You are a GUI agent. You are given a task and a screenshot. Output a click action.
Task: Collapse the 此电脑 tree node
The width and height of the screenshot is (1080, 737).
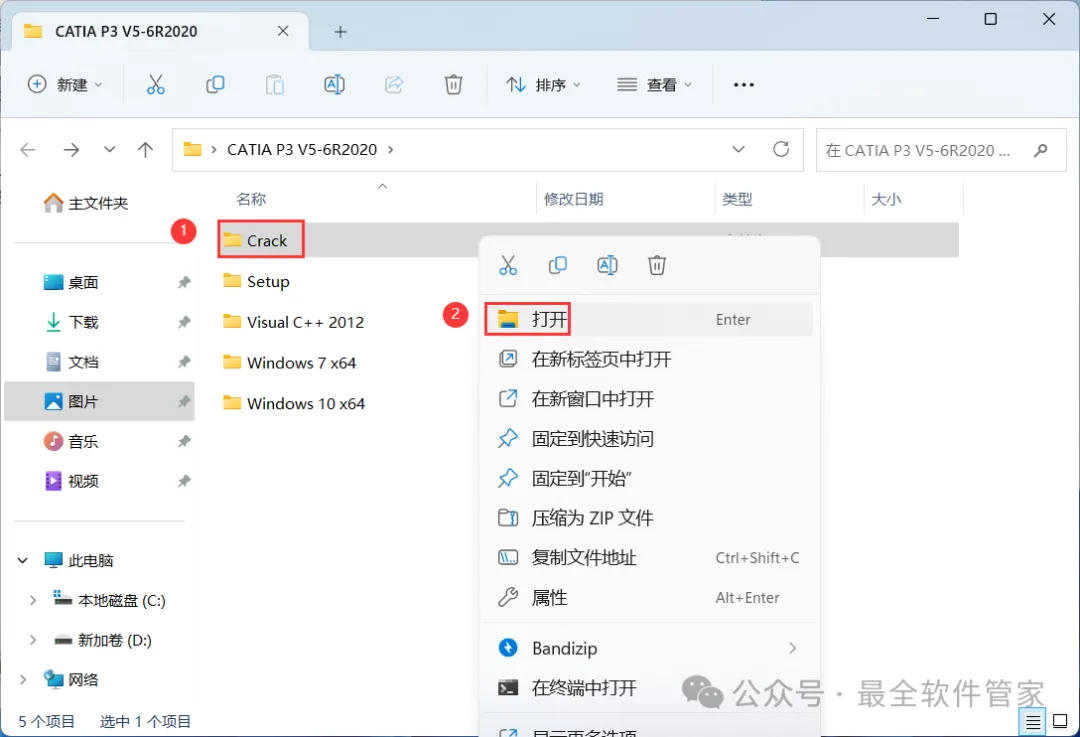coord(23,561)
